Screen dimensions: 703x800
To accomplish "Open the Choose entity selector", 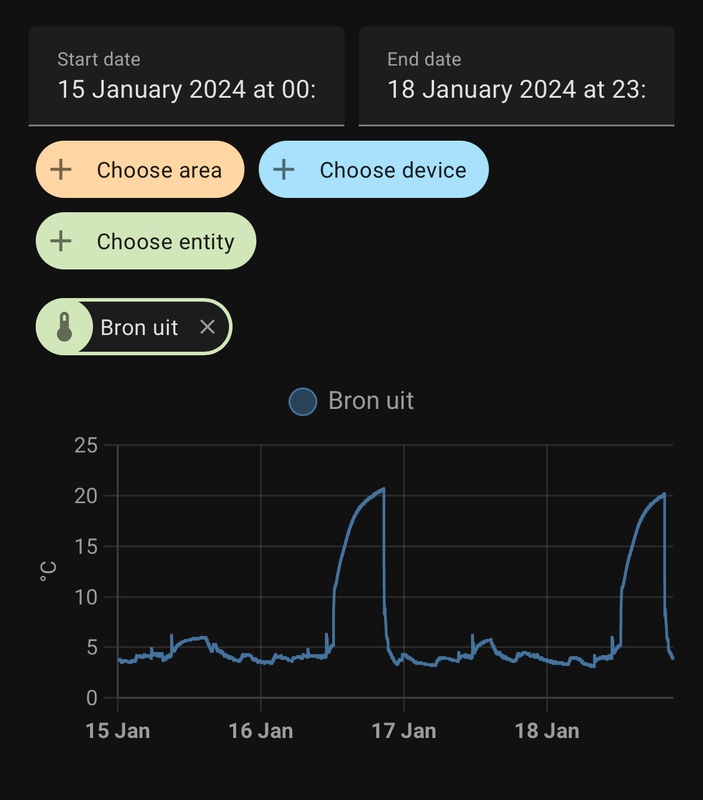I will coord(165,241).
